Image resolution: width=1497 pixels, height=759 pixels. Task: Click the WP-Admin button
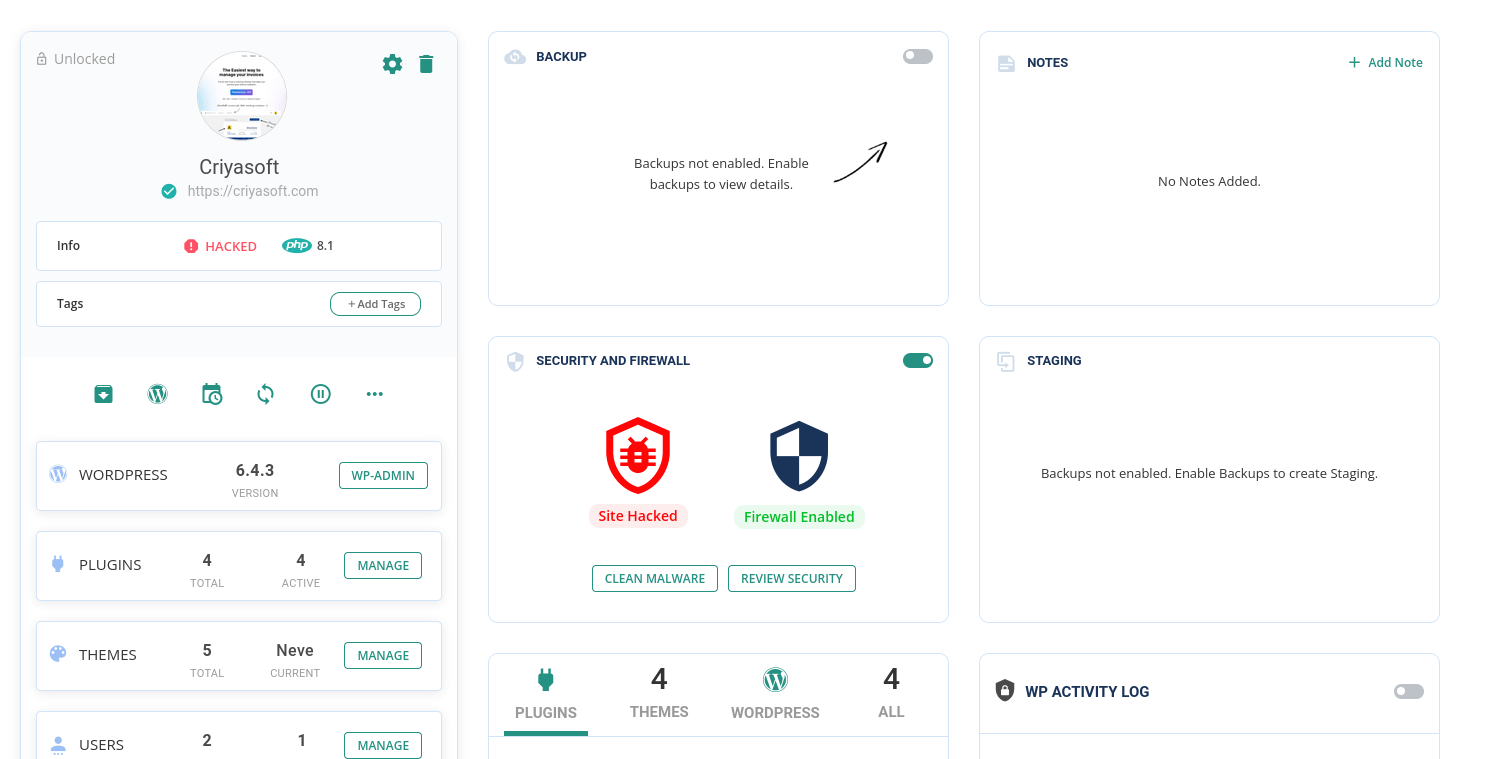(x=383, y=476)
